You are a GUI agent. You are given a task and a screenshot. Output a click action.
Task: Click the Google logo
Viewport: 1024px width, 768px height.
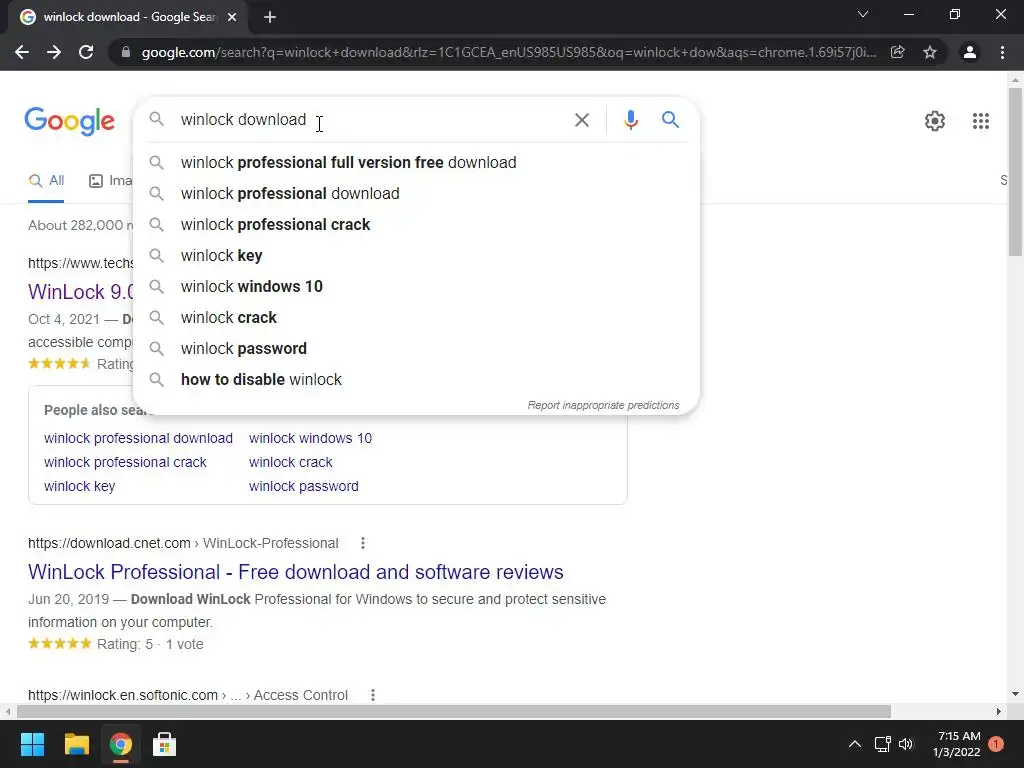pyautogui.click(x=70, y=121)
